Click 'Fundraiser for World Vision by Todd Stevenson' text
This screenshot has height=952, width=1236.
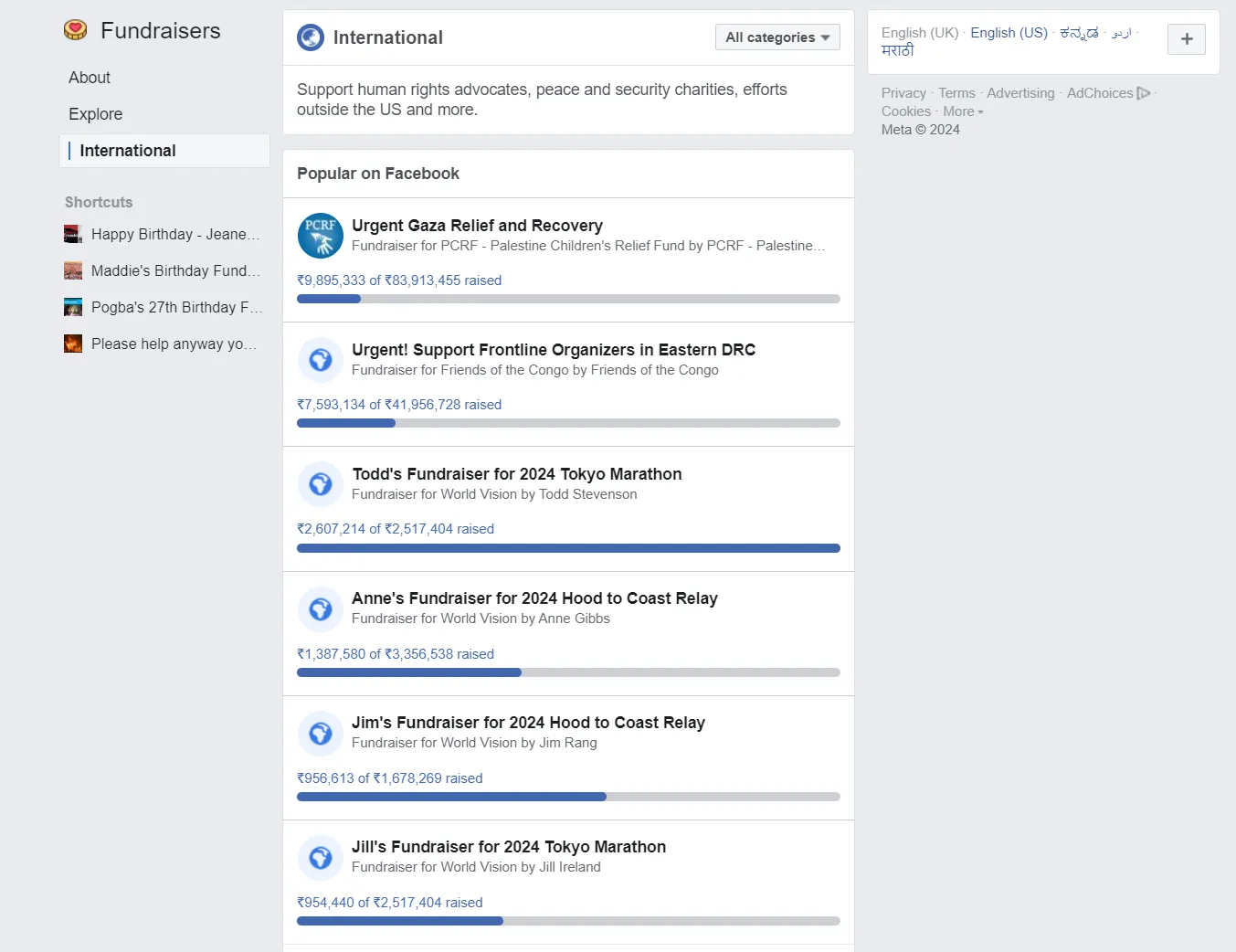[x=494, y=494]
